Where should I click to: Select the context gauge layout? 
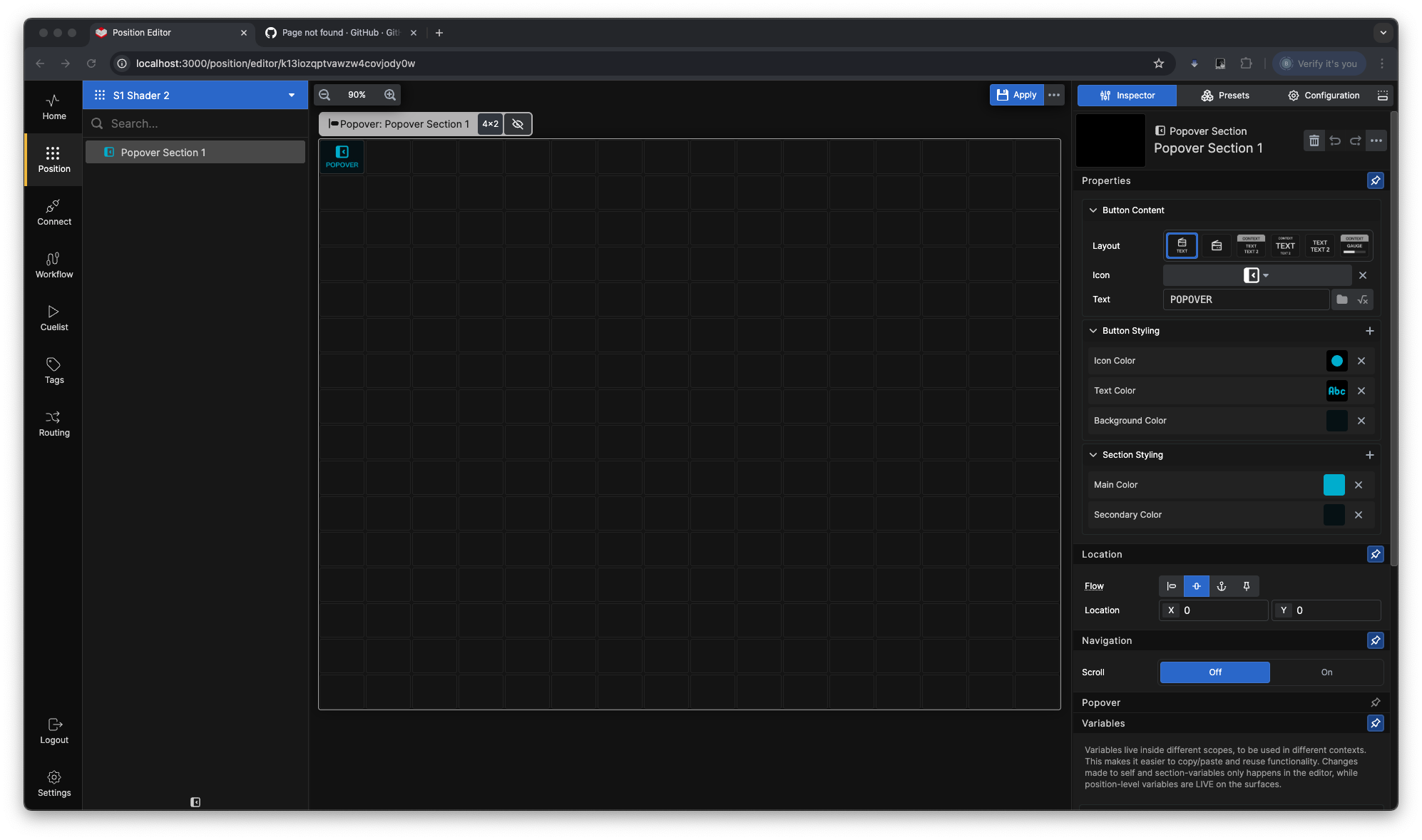tap(1354, 246)
